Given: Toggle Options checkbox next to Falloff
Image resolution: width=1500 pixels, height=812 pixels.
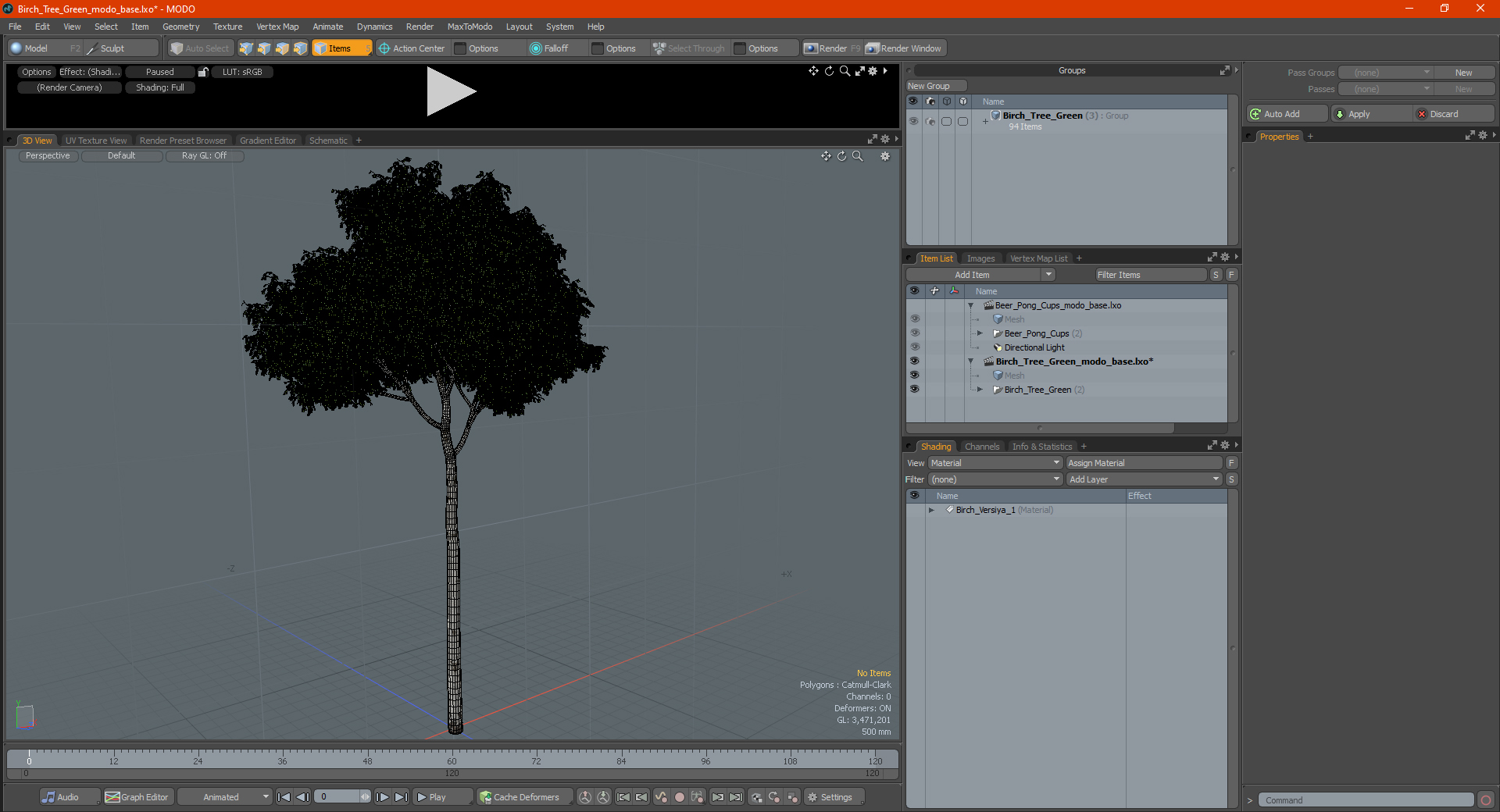Looking at the screenshot, I should pos(598,48).
